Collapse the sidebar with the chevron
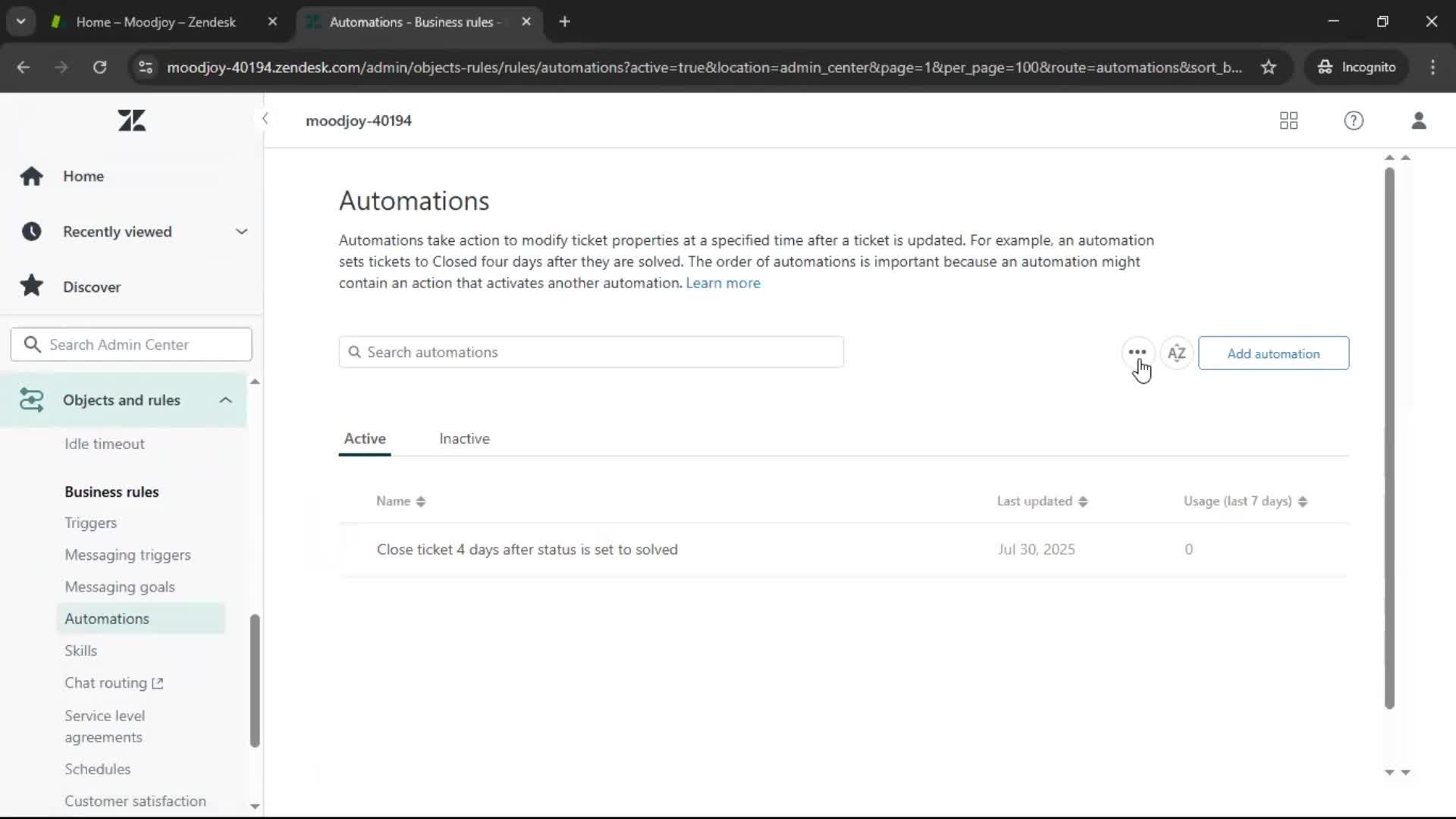Viewport: 1456px width, 819px height. coord(265,119)
